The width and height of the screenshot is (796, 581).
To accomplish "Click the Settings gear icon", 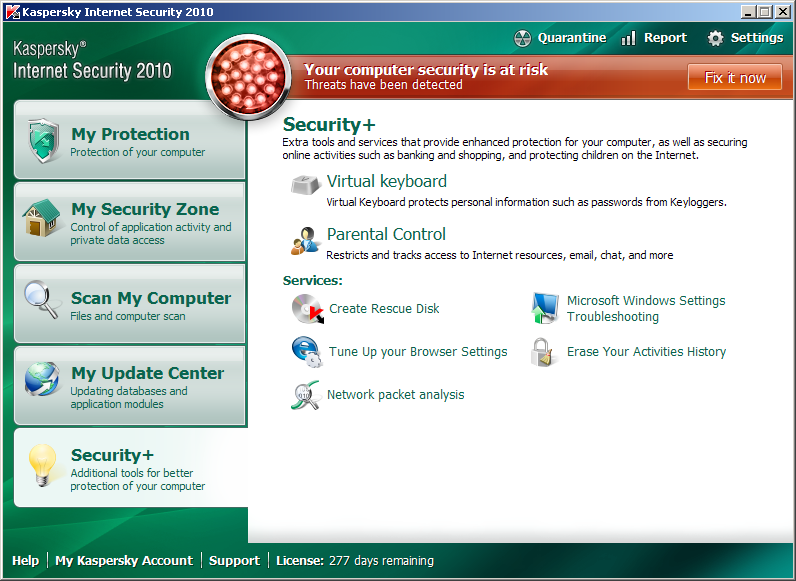I will [715, 38].
